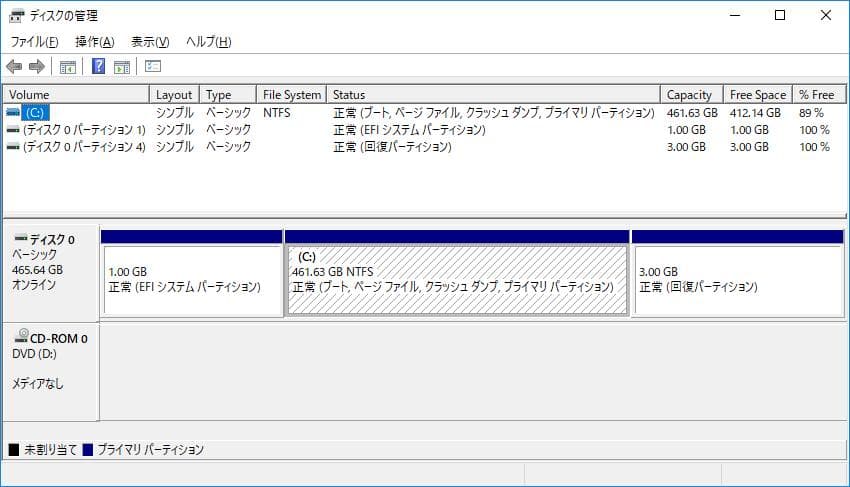This screenshot has height=487, width=850.
Task: Open the Help question mark icon
Action: 99,66
